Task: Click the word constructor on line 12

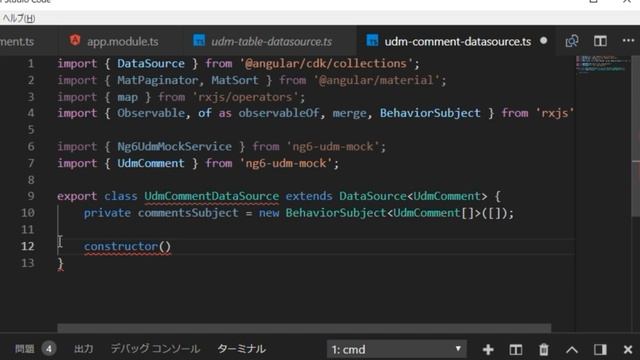Action: [x=121, y=246]
